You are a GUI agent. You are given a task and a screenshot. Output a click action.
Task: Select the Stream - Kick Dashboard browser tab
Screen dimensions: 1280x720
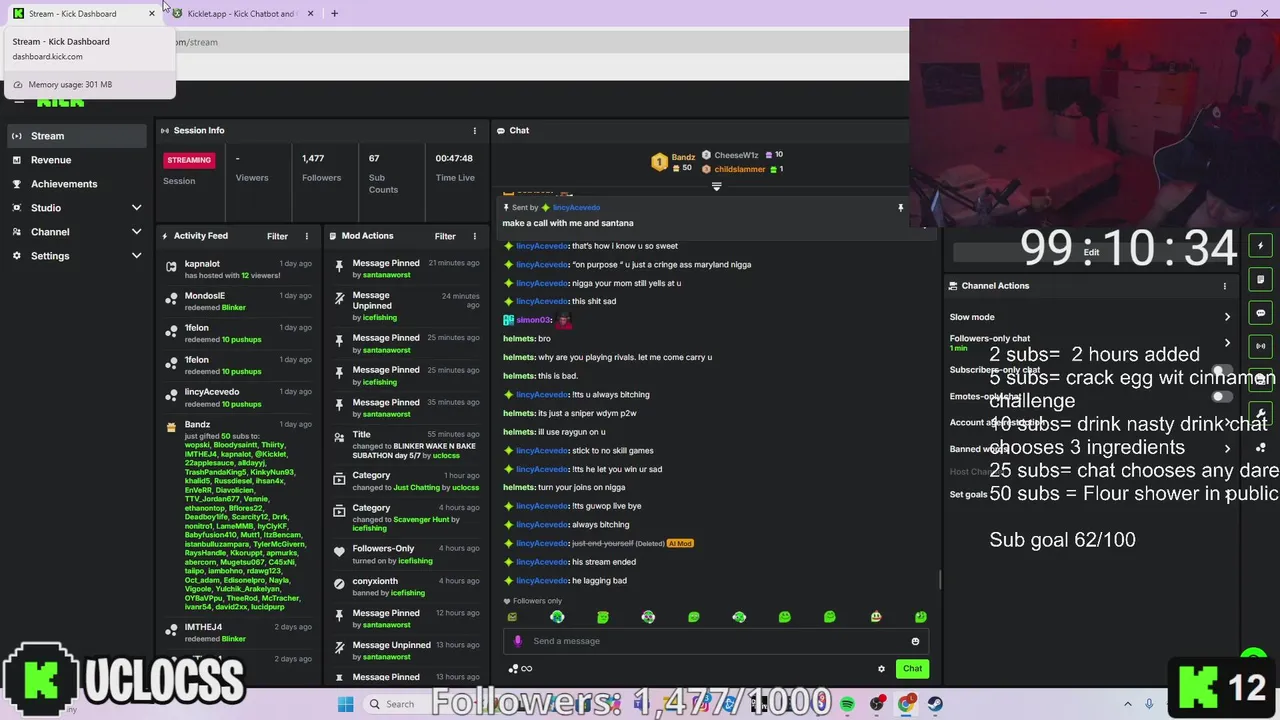point(82,14)
